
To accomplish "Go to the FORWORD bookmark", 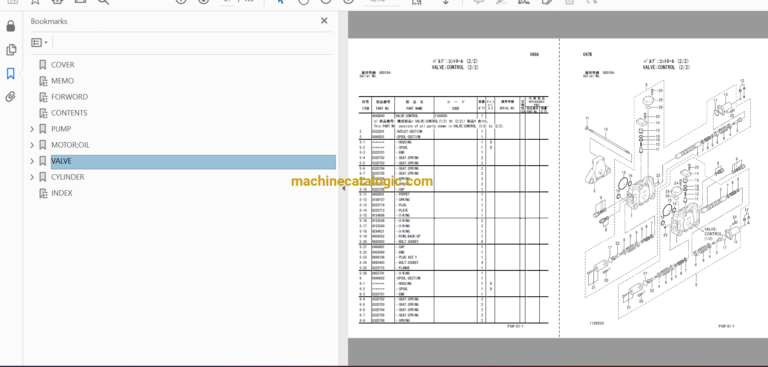I will pos(70,97).
